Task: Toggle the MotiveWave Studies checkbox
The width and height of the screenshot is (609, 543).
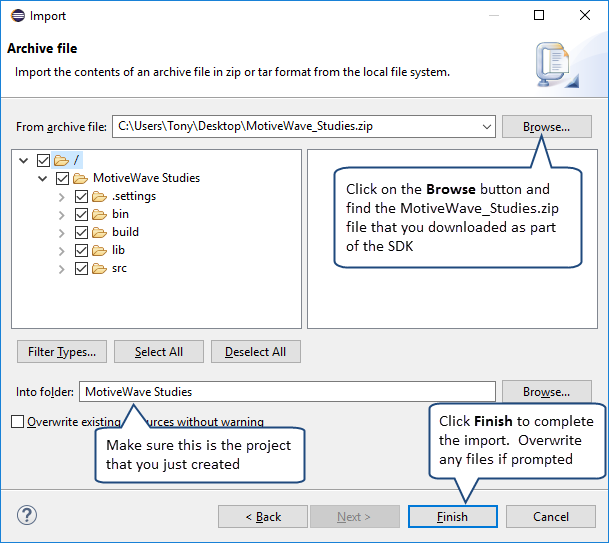Action: tap(63, 178)
